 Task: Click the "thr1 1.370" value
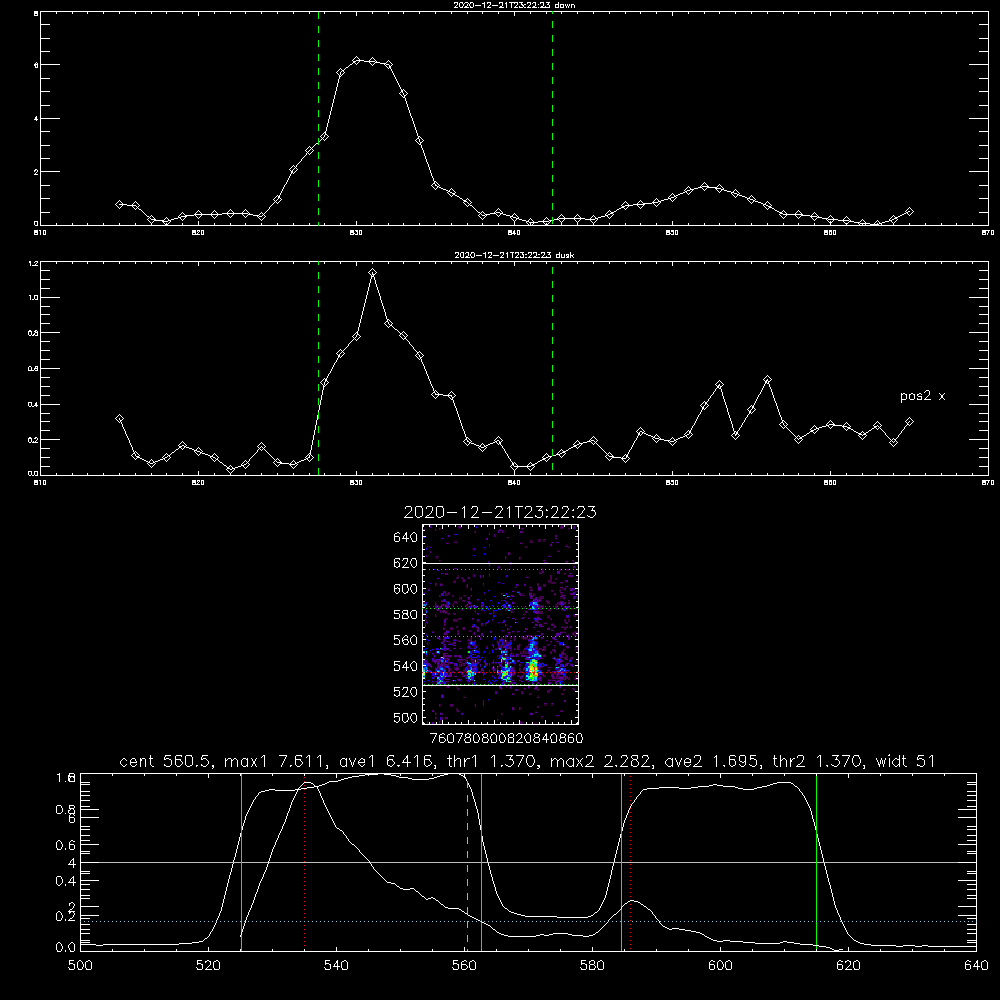(489, 761)
